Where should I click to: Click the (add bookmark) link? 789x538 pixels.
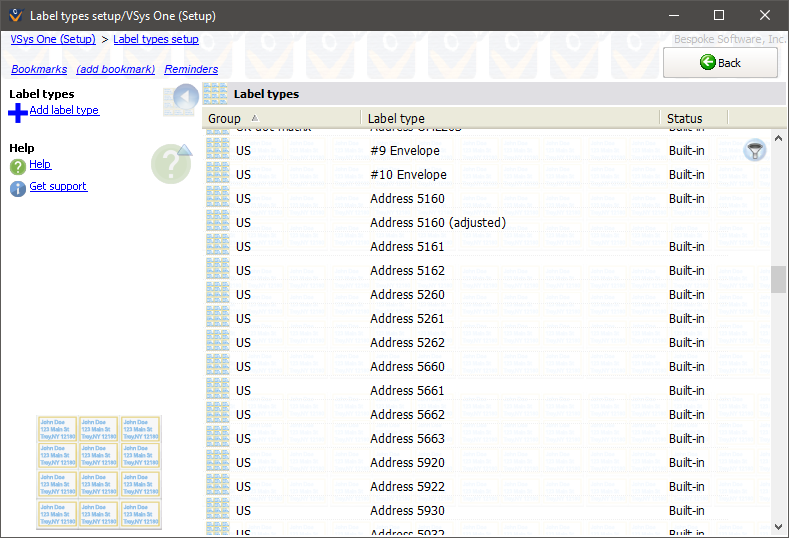click(115, 70)
